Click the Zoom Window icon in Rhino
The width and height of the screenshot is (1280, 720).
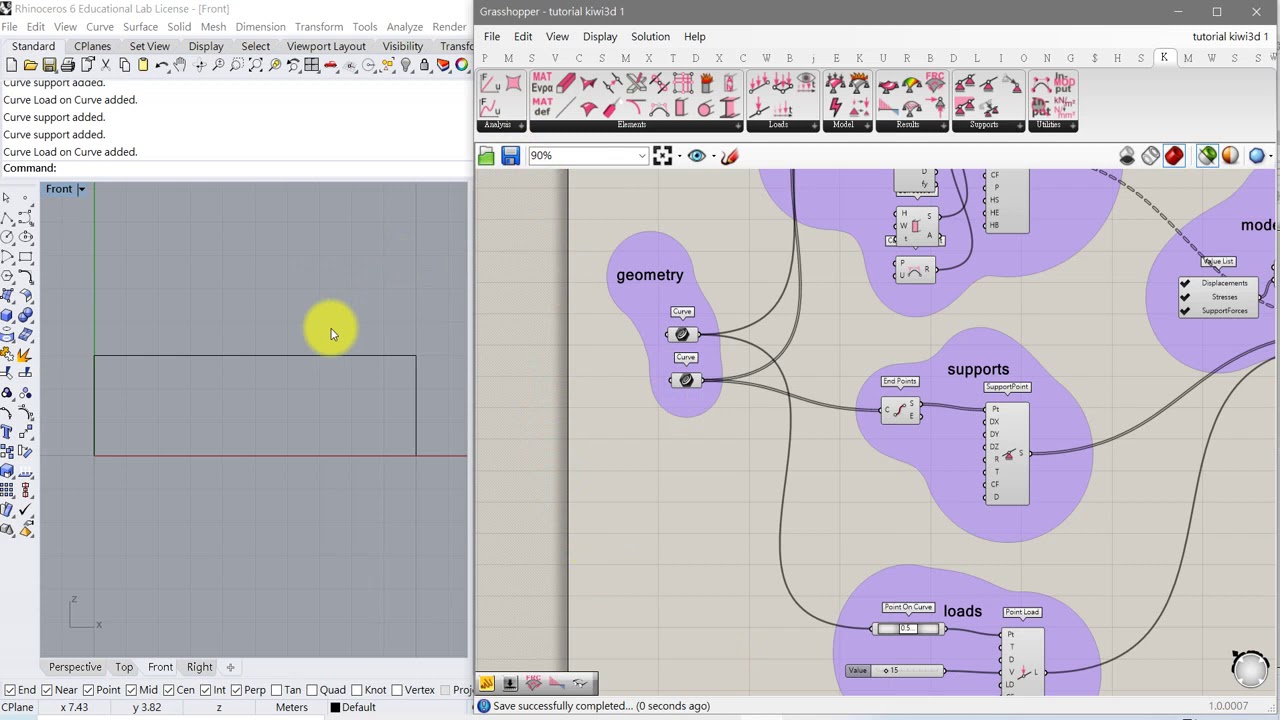237,65
